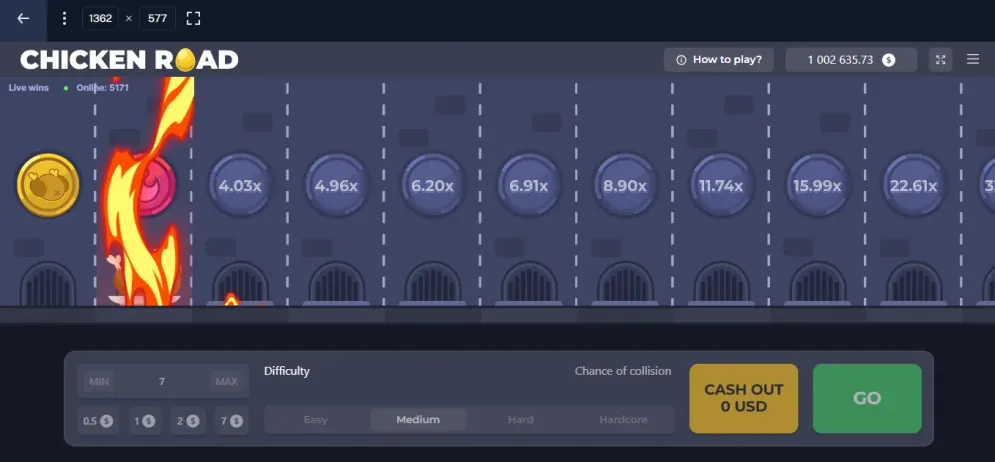
Task: Select the 22.61x multiplier manhole
Action: tap(914, 186)
